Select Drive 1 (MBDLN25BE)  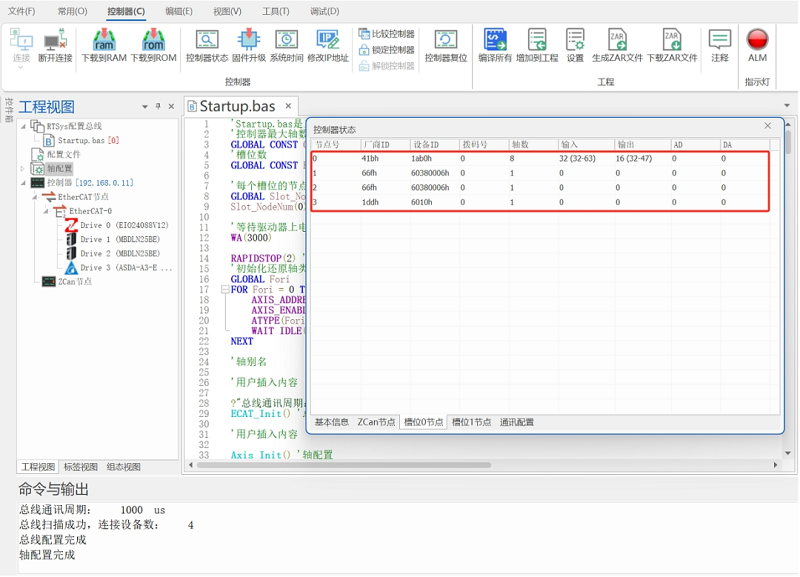click(x=113, y=239)
